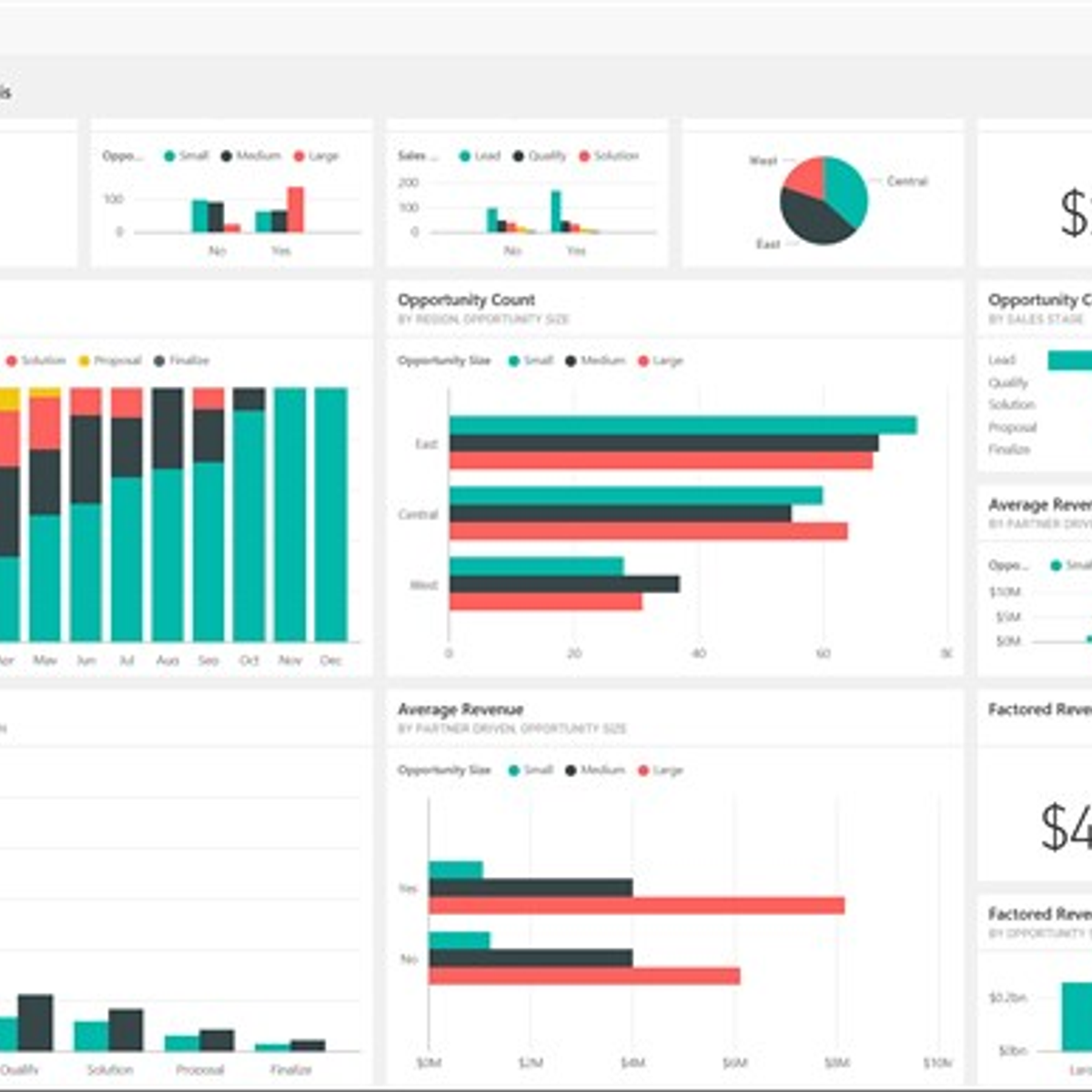The width and height of the screenshot is (1092, 1092).
Task: Click the dark Medium bar for West region
Action: (x=564, y=584)
